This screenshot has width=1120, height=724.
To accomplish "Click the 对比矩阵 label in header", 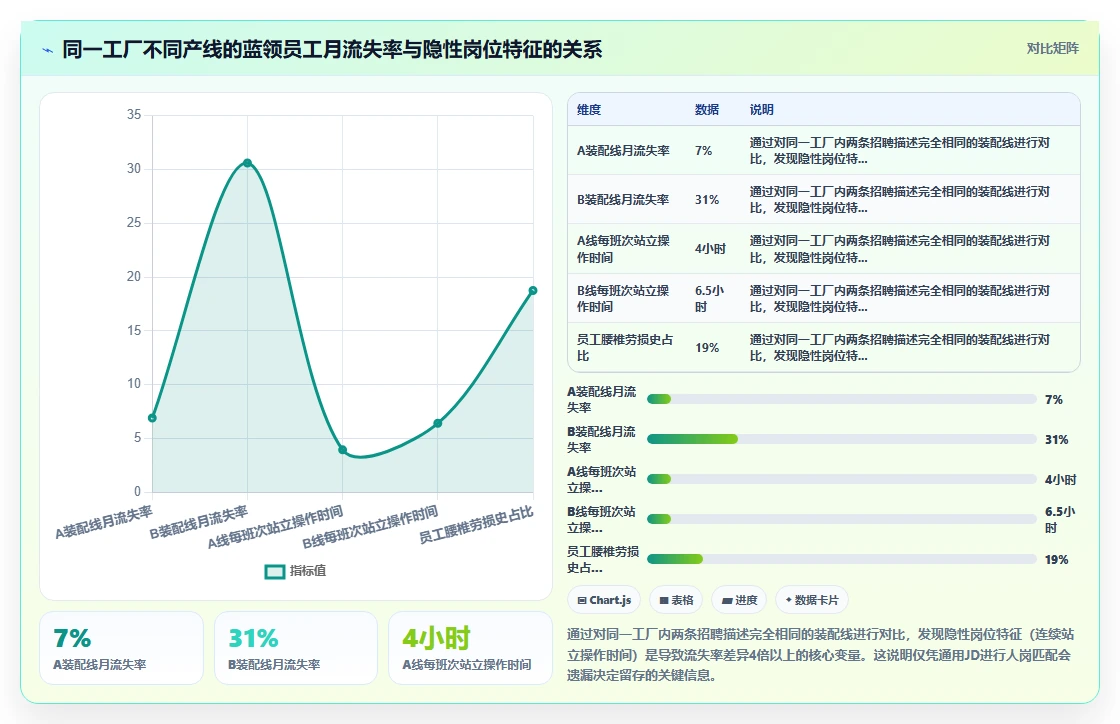I will coord(1052,49).
